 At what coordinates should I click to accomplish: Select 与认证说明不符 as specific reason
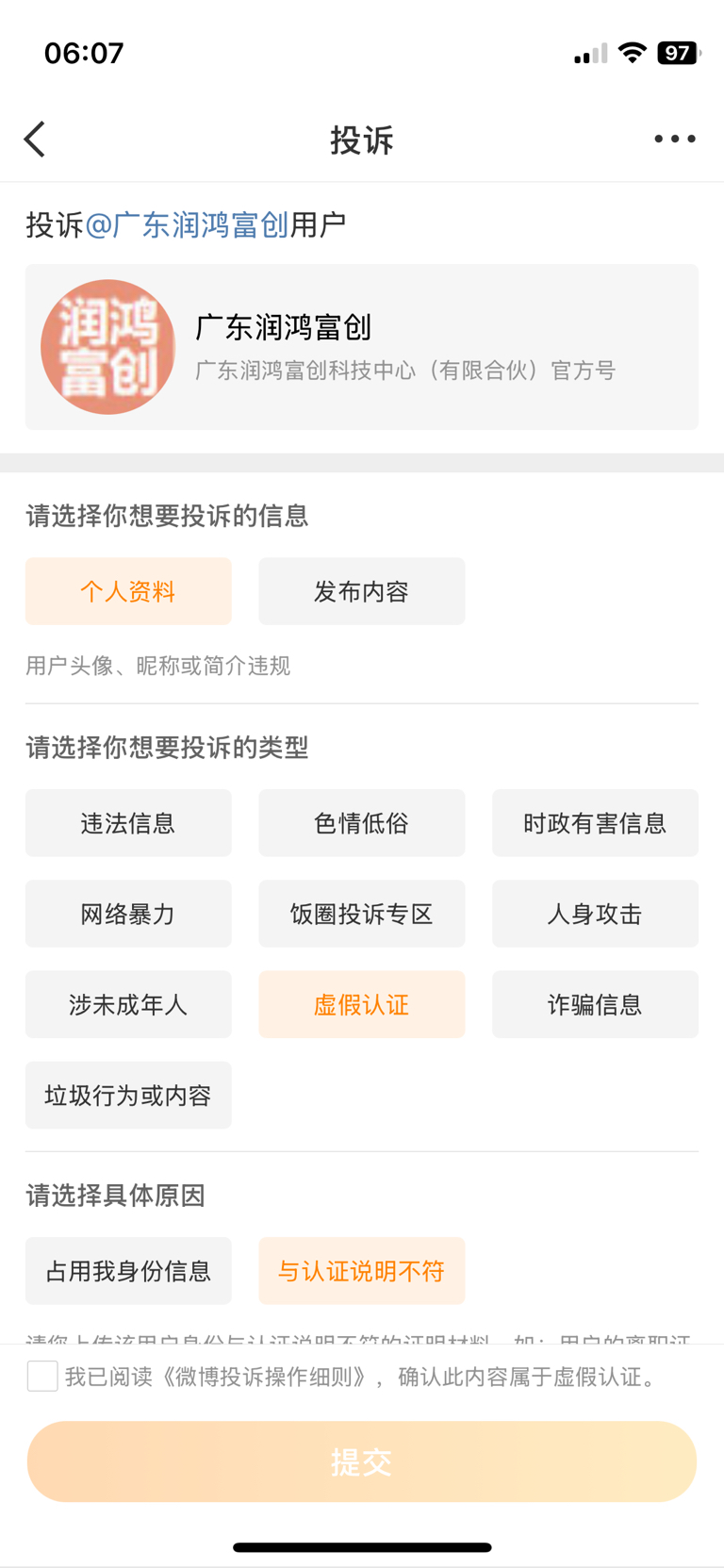361,1271
